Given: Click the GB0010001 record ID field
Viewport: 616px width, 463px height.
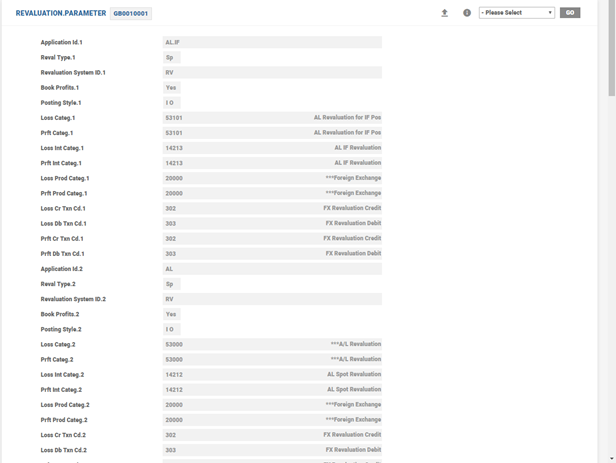Looking at the screenshot, I should pos(131,14).
